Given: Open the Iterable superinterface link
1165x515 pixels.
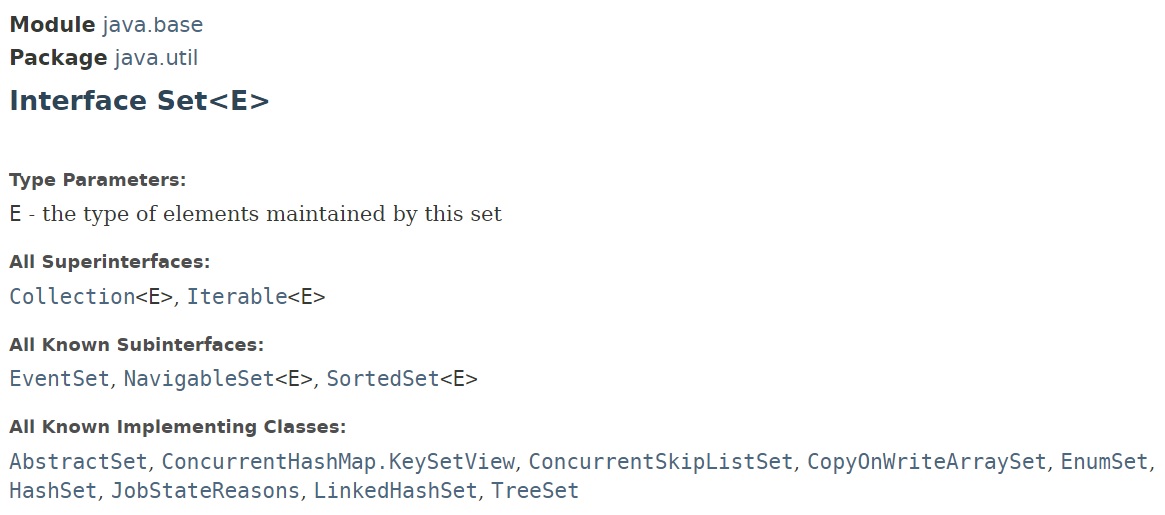Looking at the screenshot, I should (x=237, y=297).
